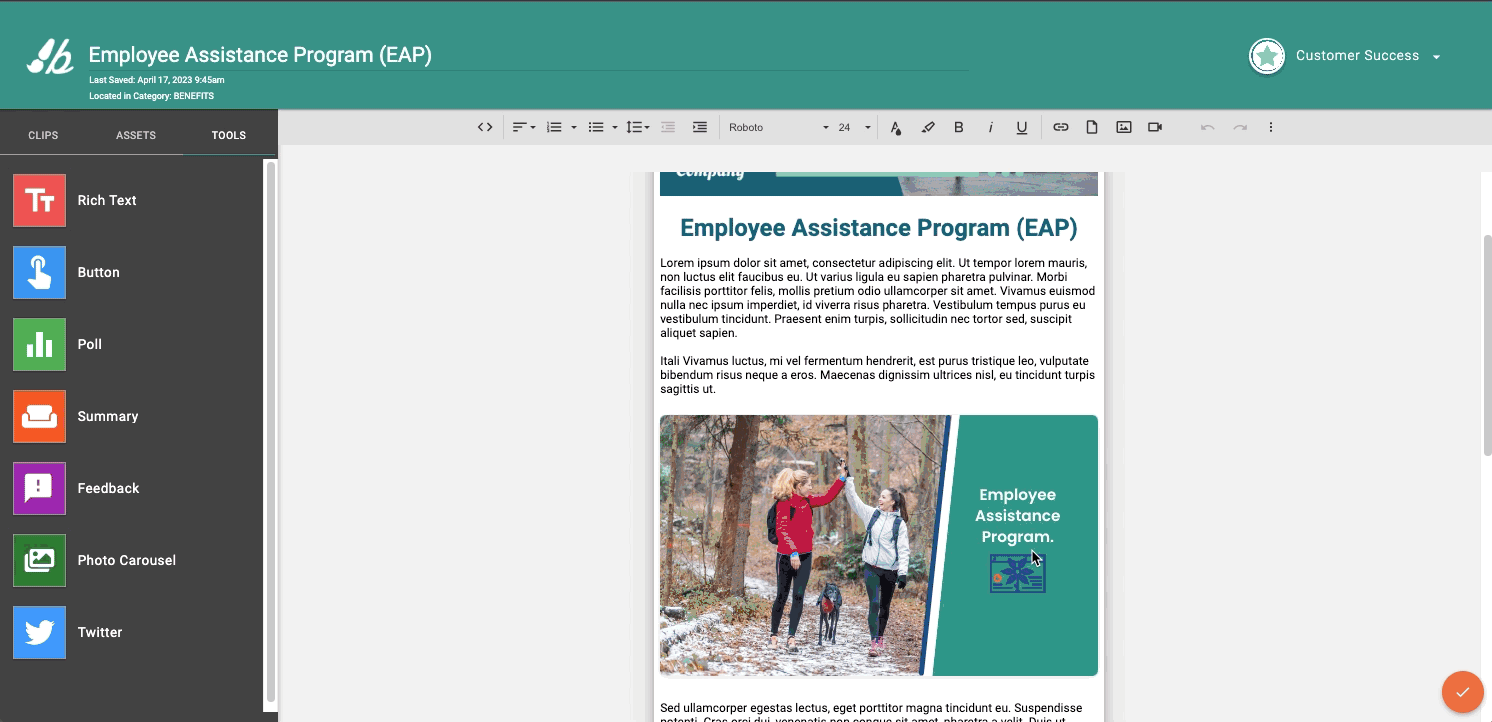This screenshot has height=722, width=1492.
Task: Select the hikers EAP banner image
Action: pyautogui.click(x=879, y=546)
